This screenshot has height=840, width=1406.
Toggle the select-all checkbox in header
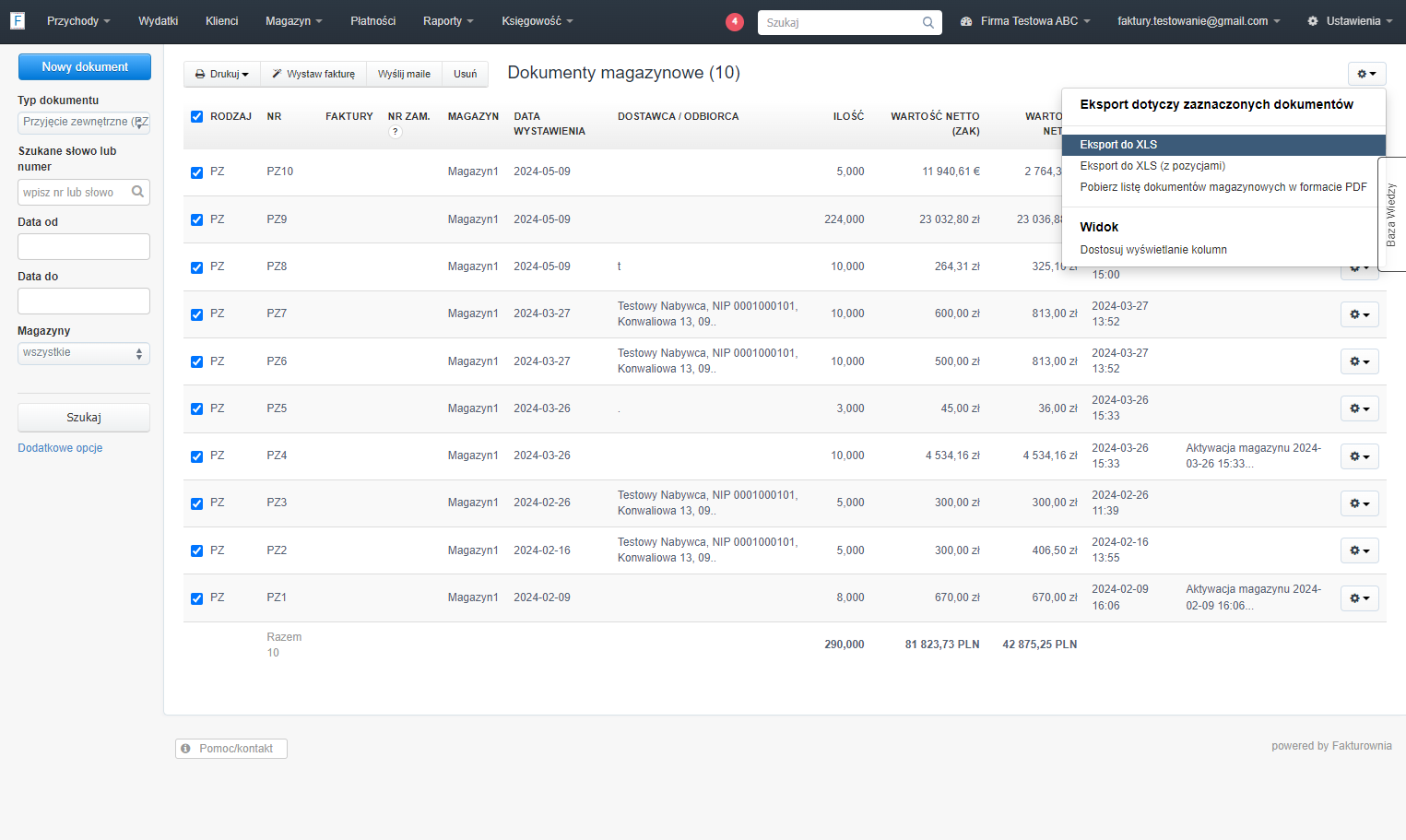(x=196, y=116)
